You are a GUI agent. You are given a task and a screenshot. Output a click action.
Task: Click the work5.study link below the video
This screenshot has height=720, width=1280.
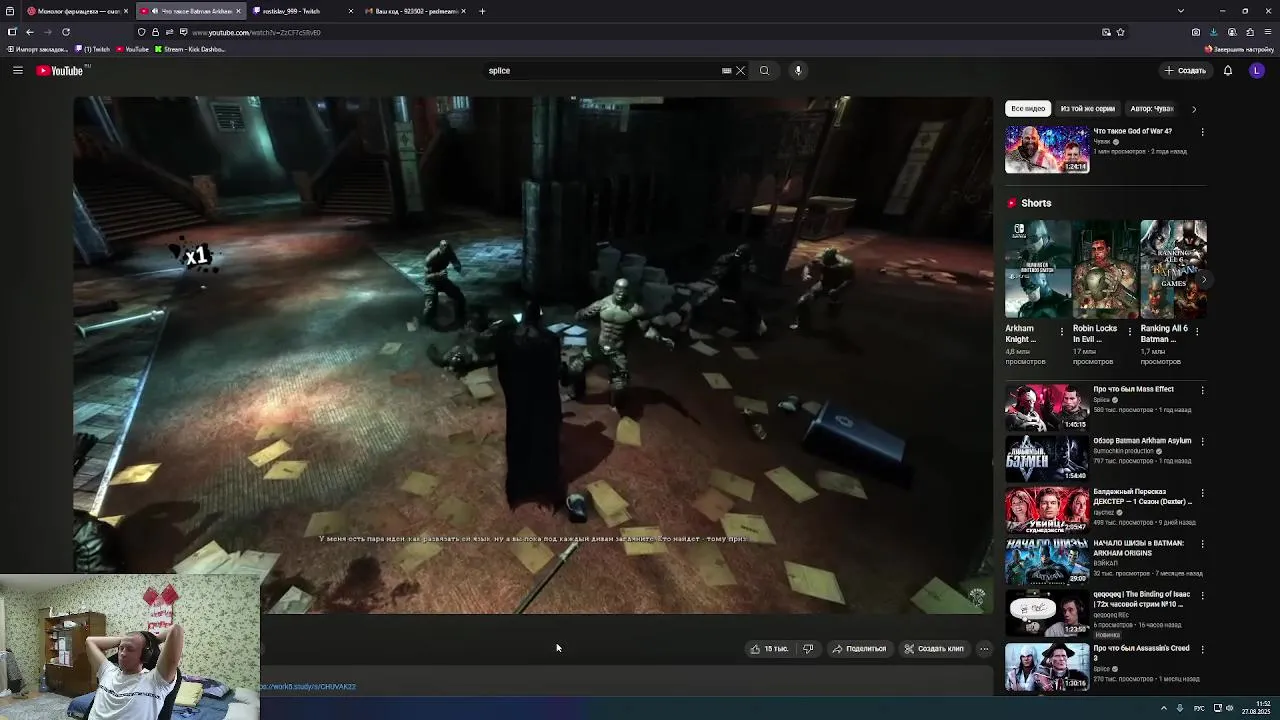(x=308, y=687)
